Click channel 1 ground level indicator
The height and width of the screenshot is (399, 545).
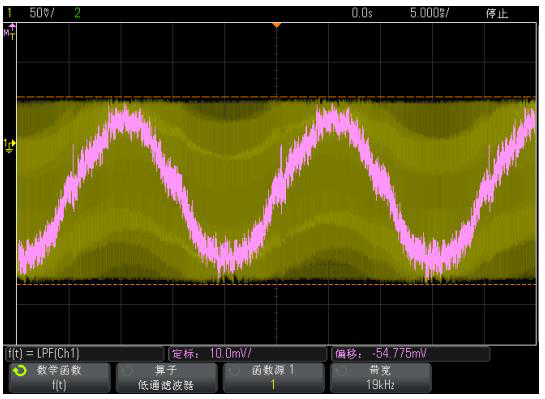click(x=9, y=146)
